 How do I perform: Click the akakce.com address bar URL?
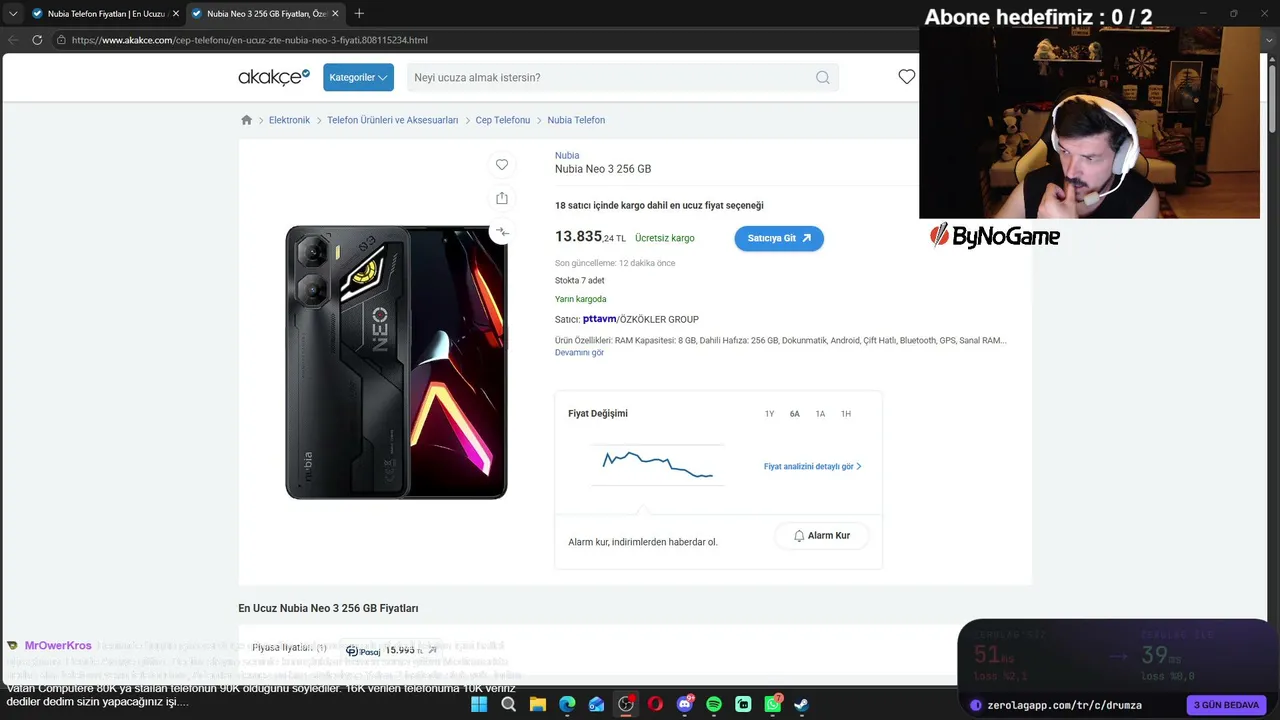click(250, 40)
